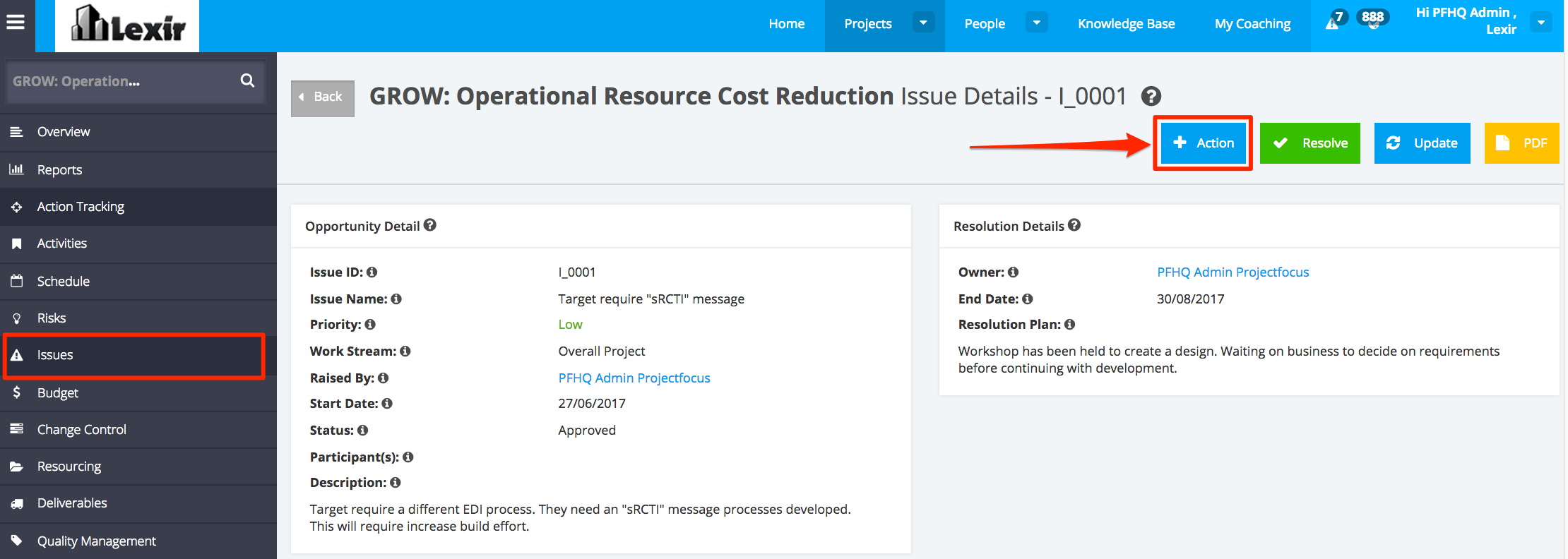Image resolution: width=1568 pixels, height=559 pixels.
Task: Click the Opportunity Detail help icon
Action: pyautogui.click(x=430, y=225)
